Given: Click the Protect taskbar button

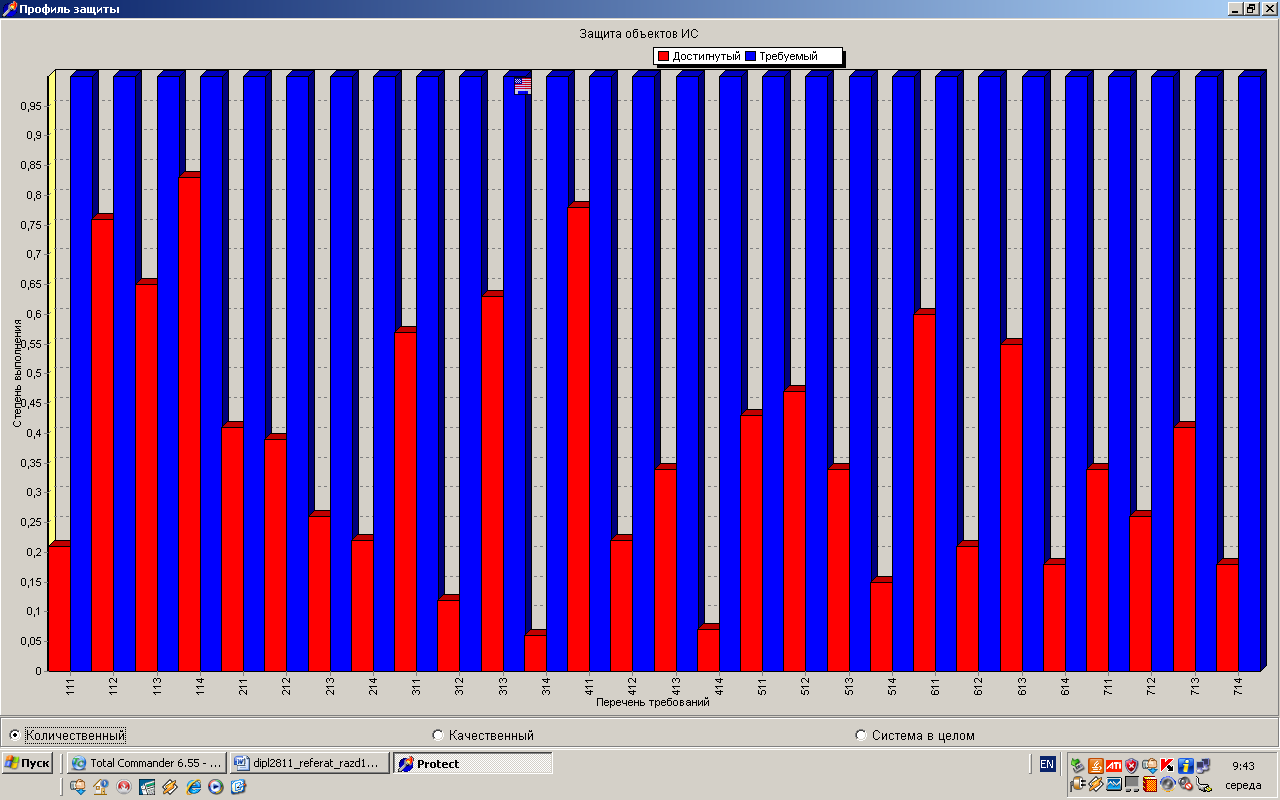Looking at the screenshot, I should (472, 763).
